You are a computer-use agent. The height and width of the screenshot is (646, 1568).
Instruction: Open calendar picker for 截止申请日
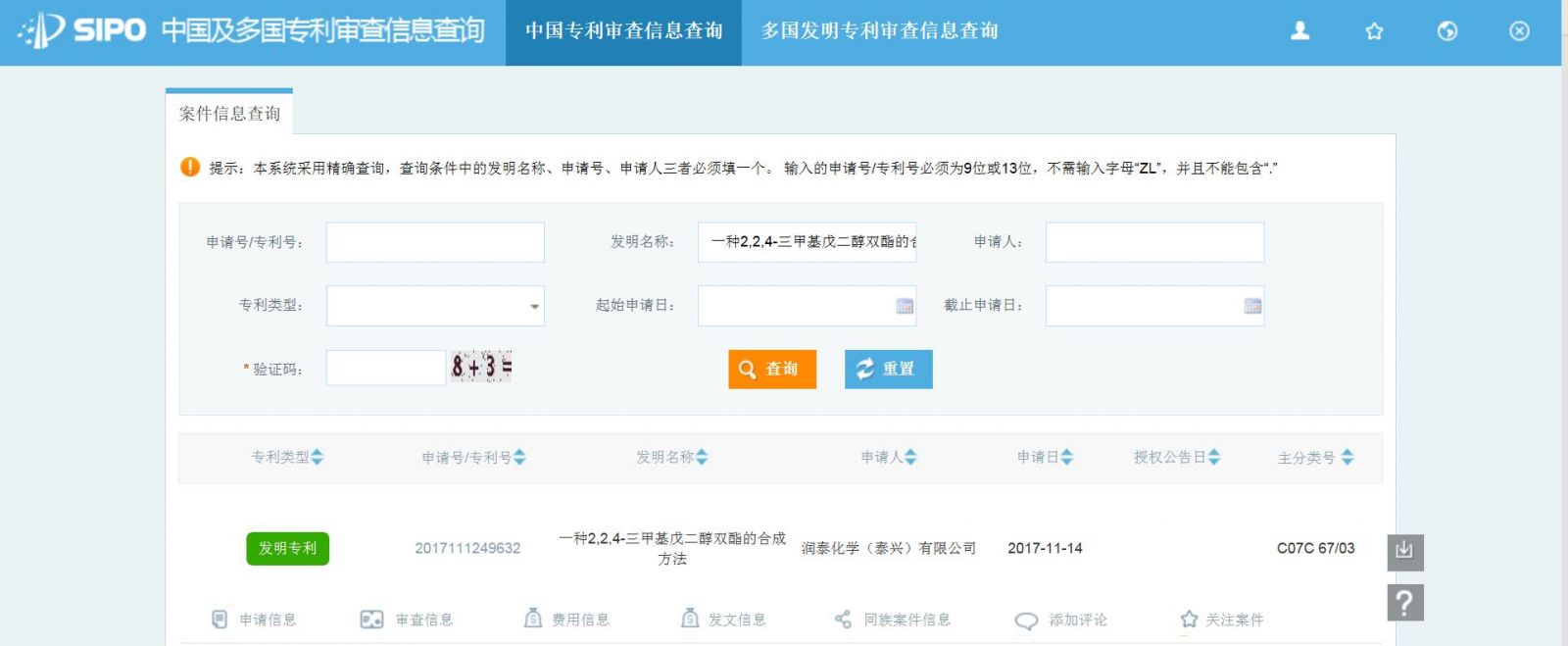point(1252,306)
